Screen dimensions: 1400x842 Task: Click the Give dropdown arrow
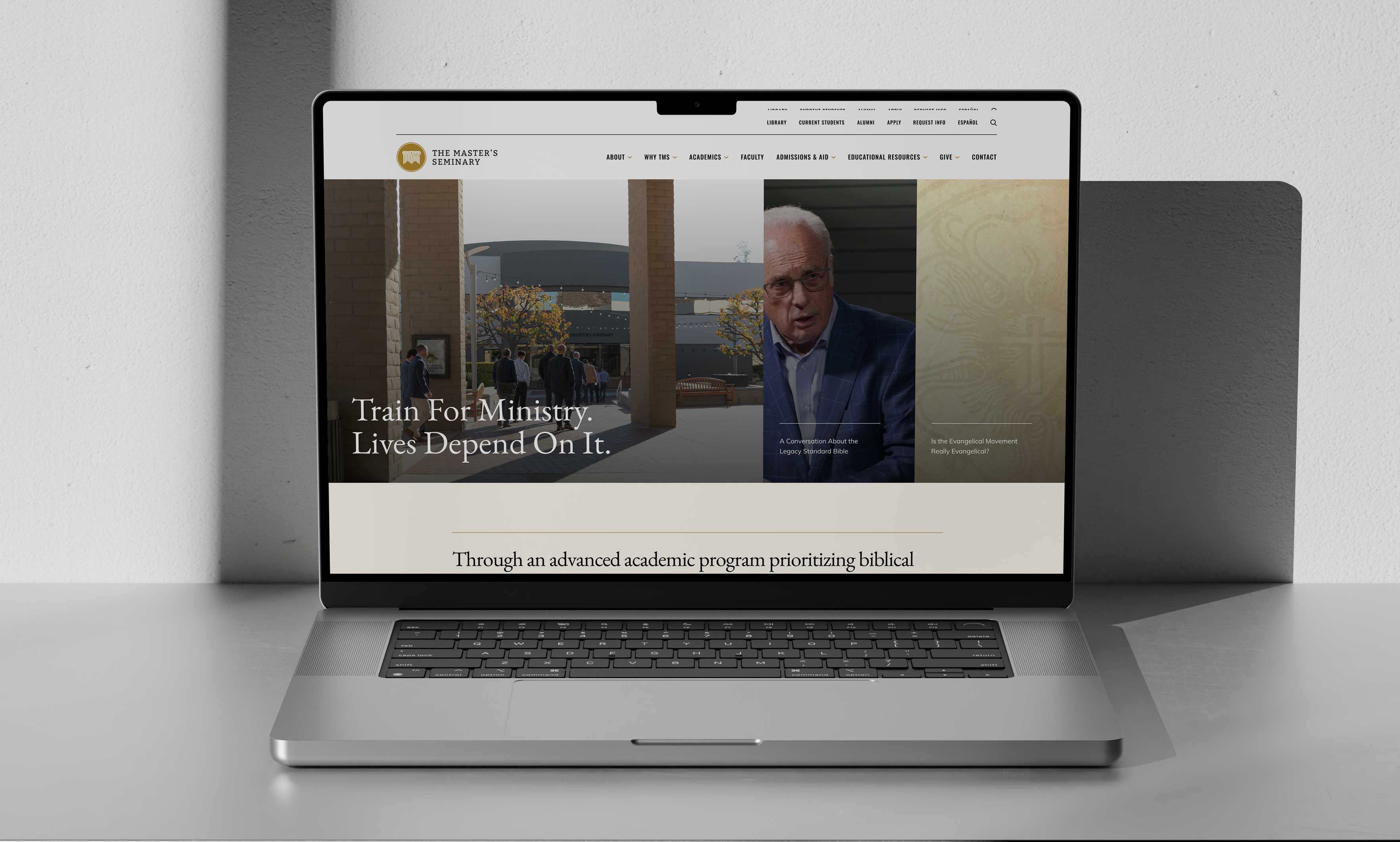(957, 157)
